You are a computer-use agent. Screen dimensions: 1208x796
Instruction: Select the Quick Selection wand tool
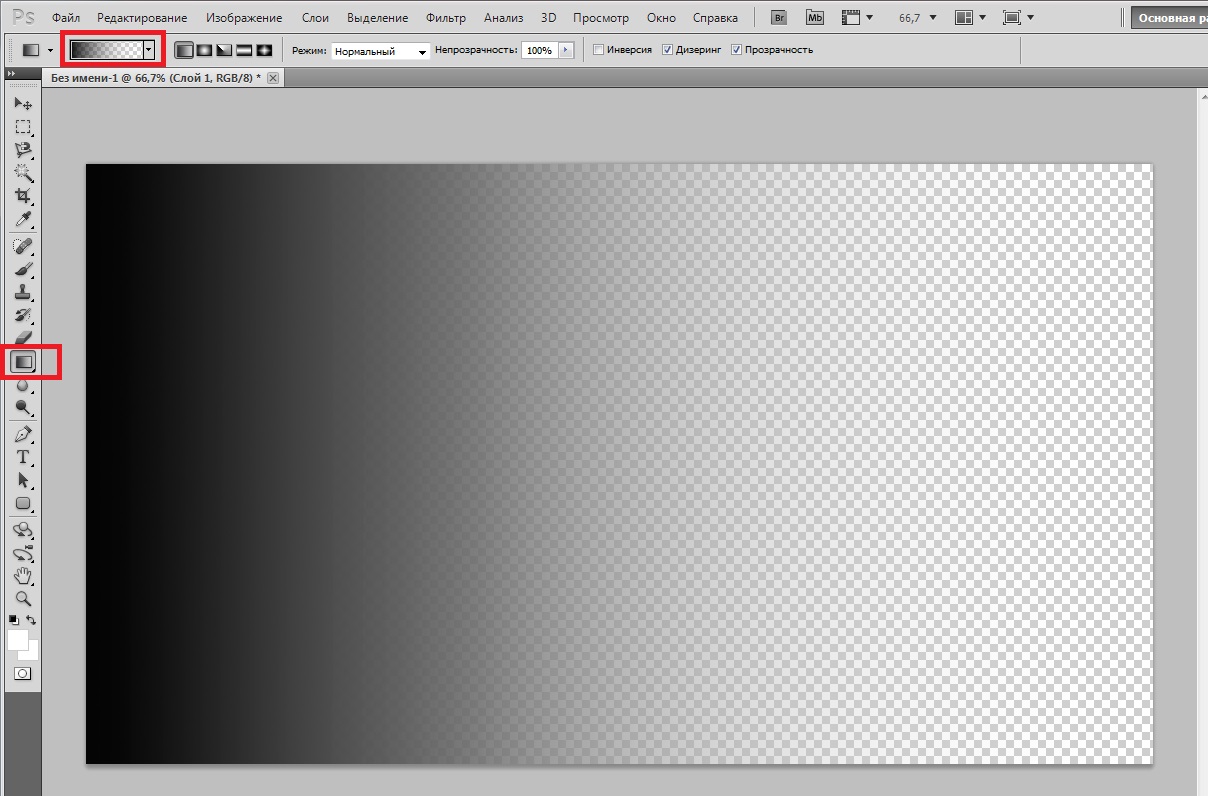click(x=22, y=173)
